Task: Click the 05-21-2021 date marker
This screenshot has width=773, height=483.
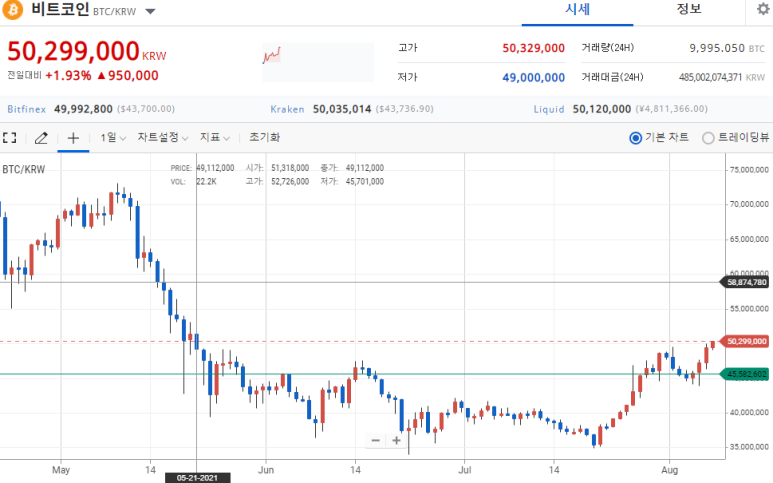Action: (197, 478)
